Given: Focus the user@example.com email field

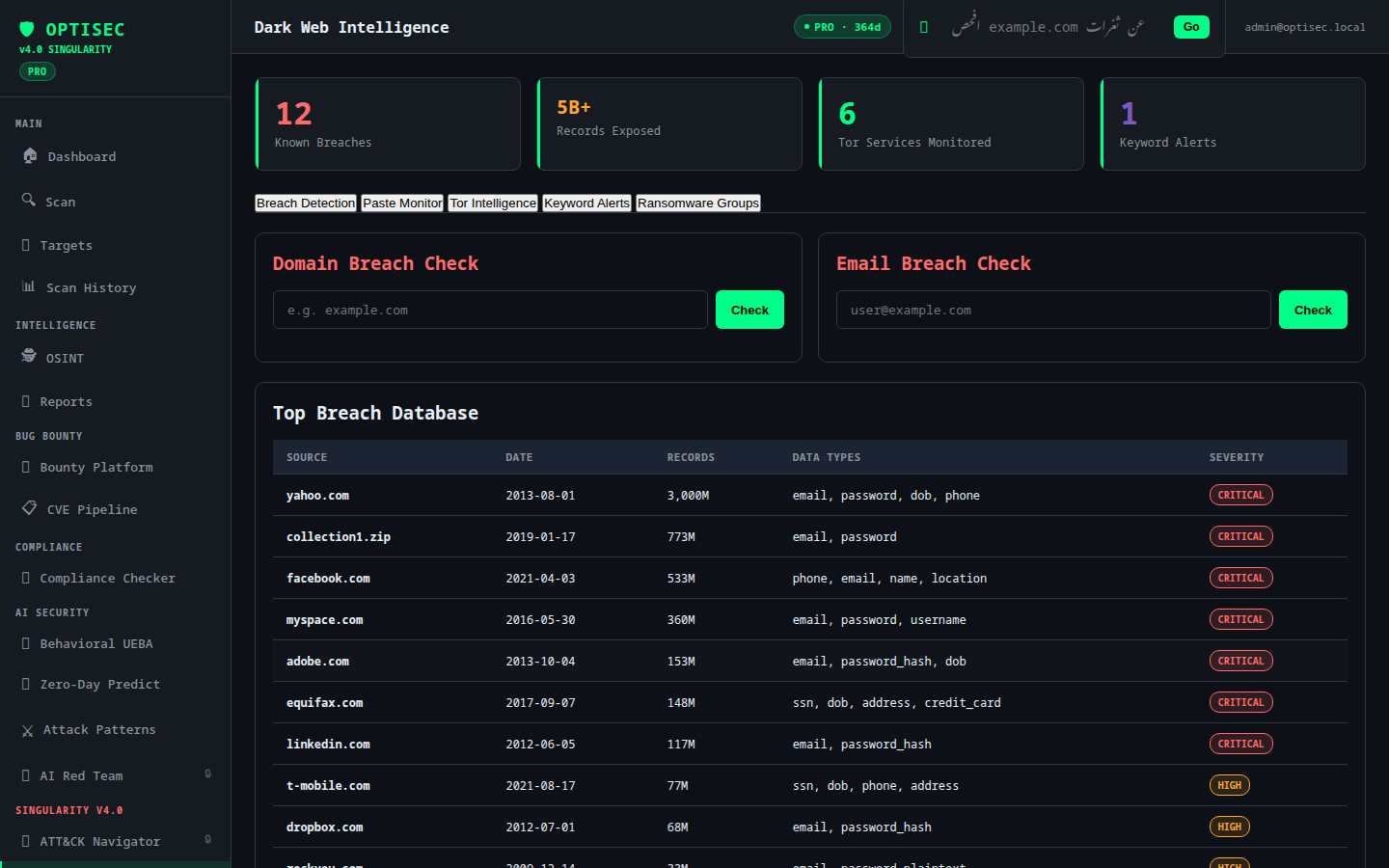Looking at the screenshot, I should [x=1053, y=310].
